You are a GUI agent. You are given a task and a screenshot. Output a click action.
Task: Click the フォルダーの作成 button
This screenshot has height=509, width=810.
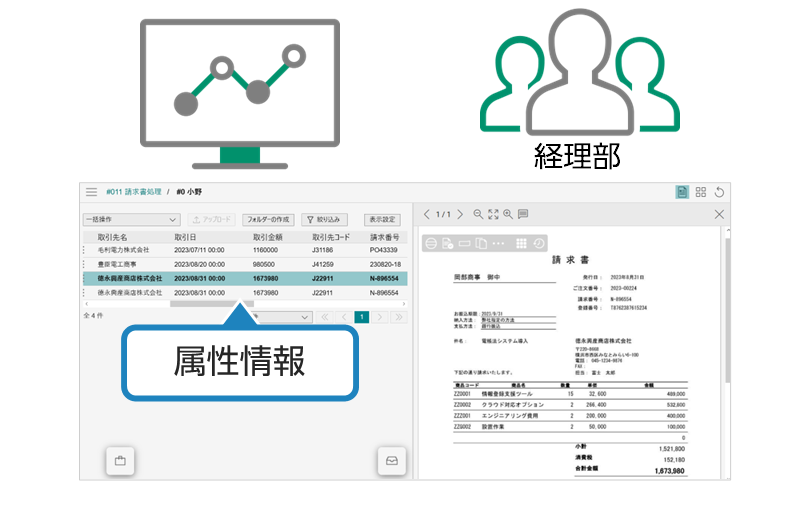(x=268, y=220)
